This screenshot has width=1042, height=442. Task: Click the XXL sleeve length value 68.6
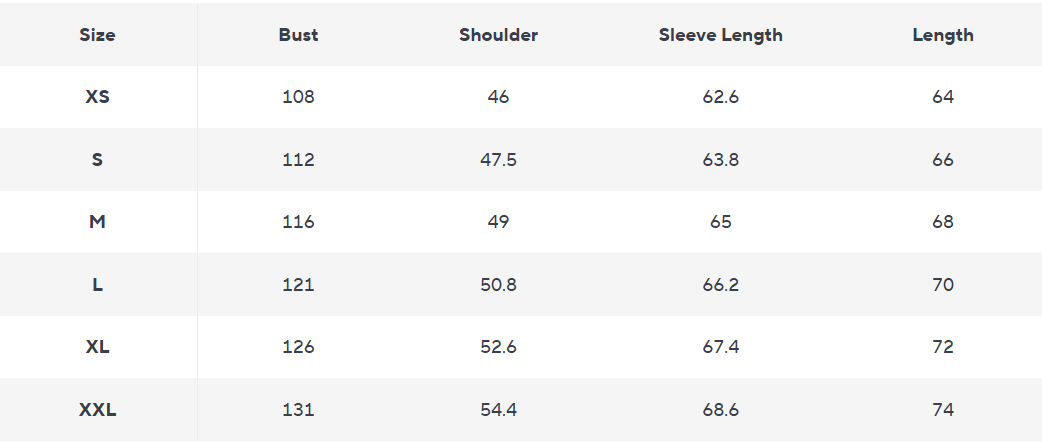pos(720,410)
